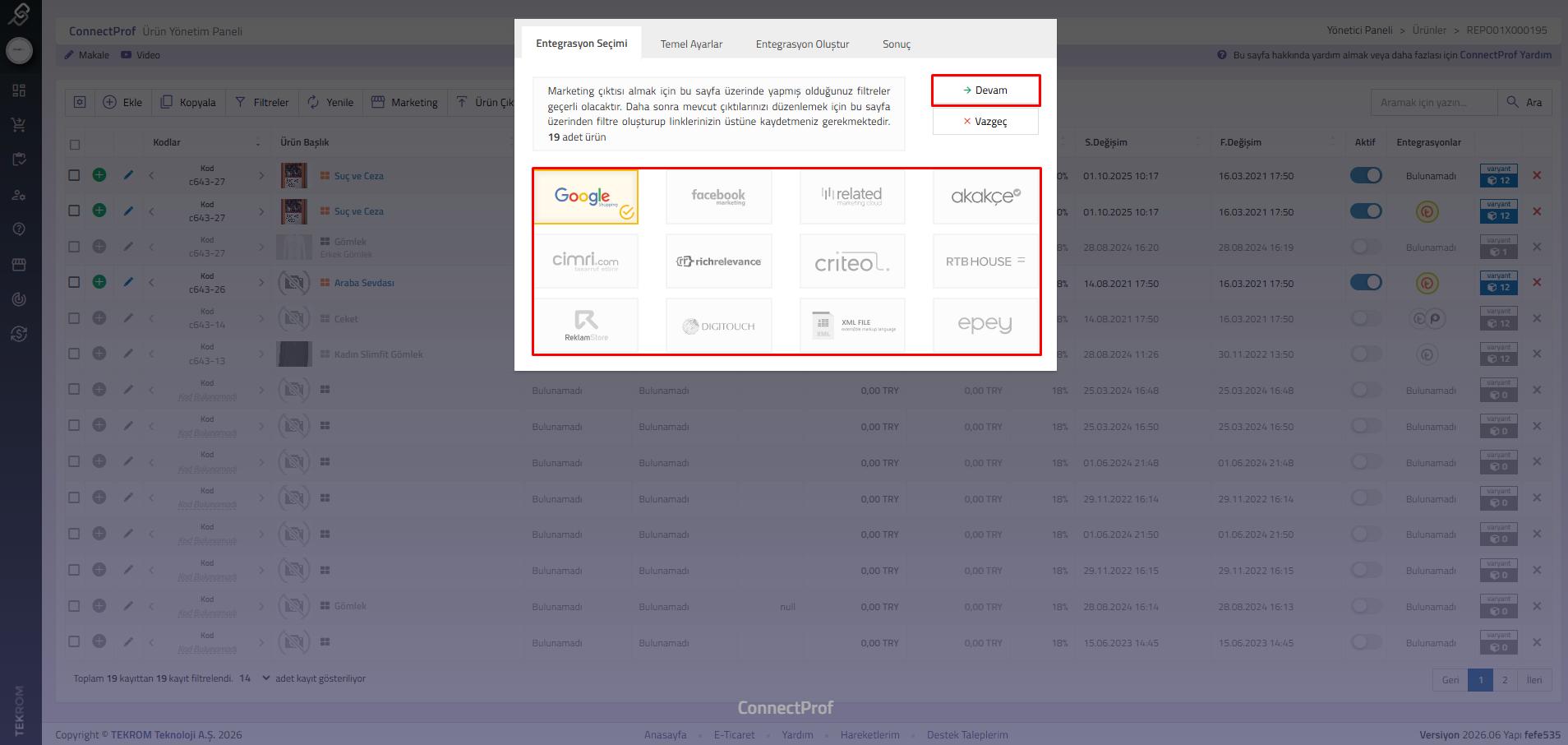Open the round profile avatar in sidebar
1568x745 pixels.
pos(19,51)
